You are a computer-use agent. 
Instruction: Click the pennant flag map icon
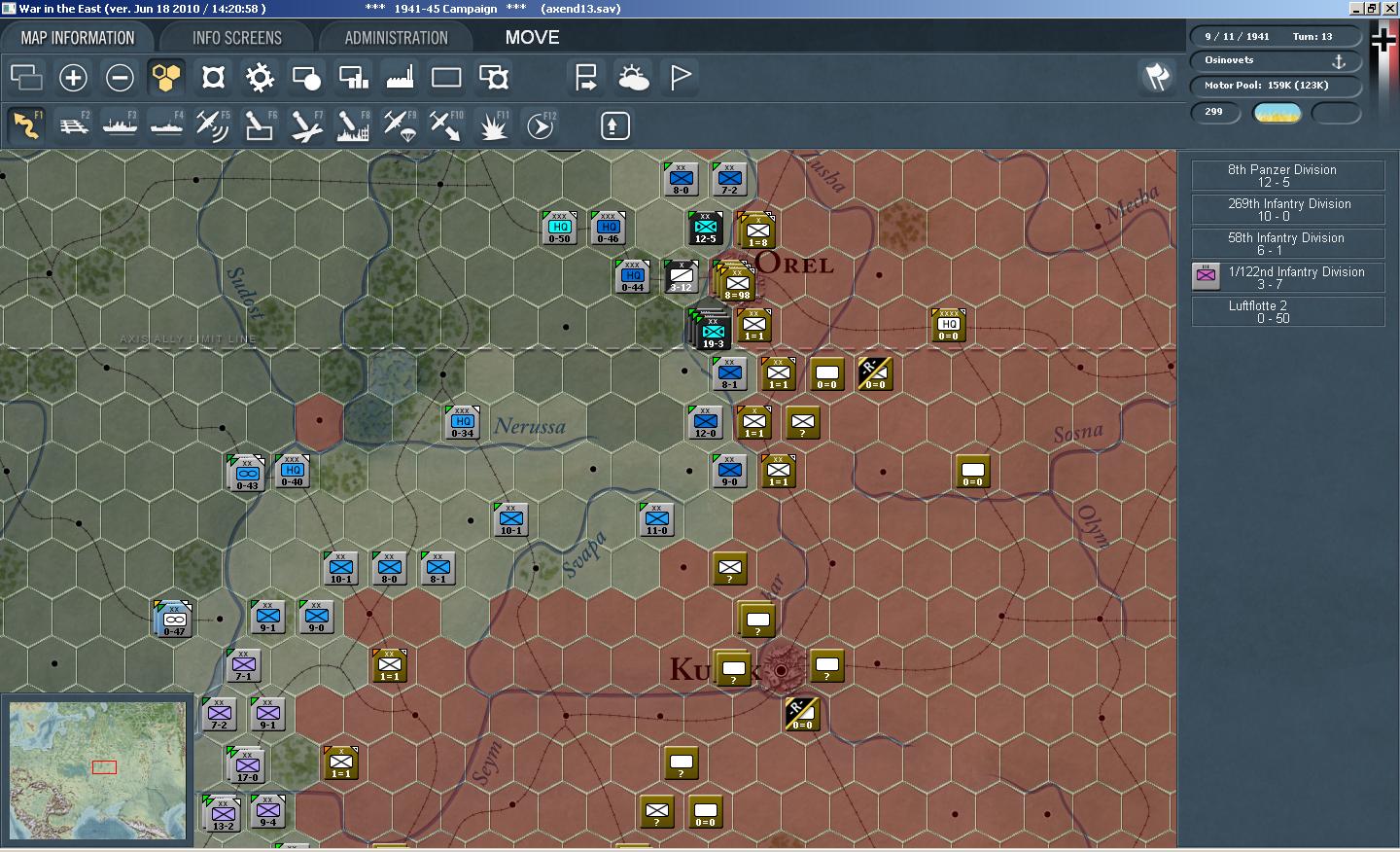pos(680,77)
